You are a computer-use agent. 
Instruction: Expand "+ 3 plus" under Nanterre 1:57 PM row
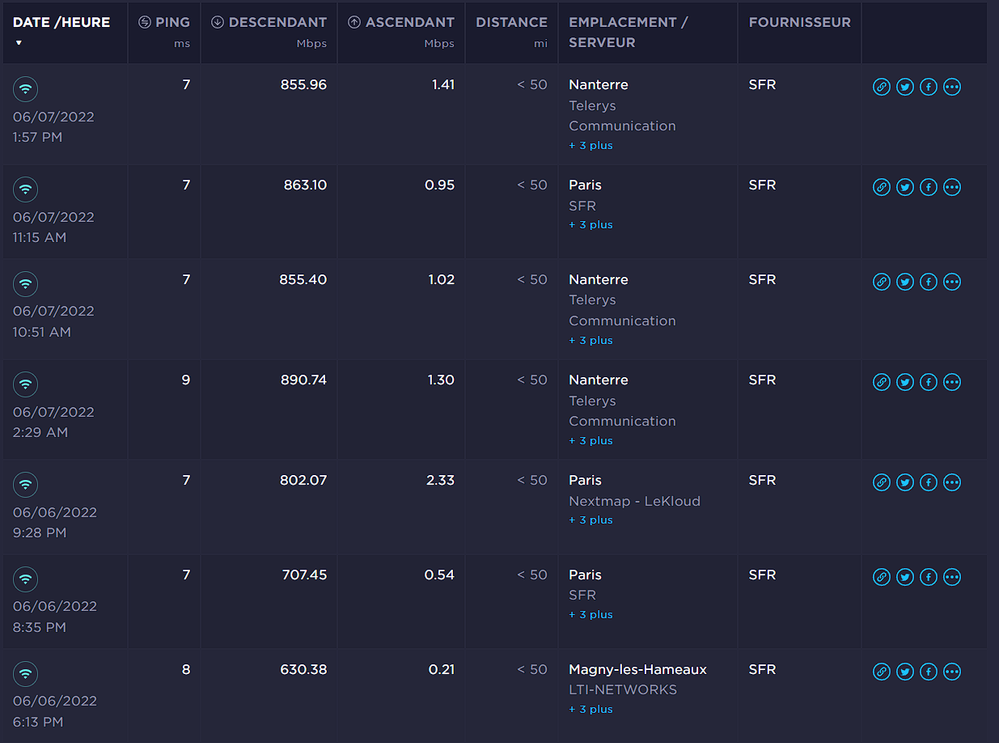pyautogui.click(x=591, y=146)
